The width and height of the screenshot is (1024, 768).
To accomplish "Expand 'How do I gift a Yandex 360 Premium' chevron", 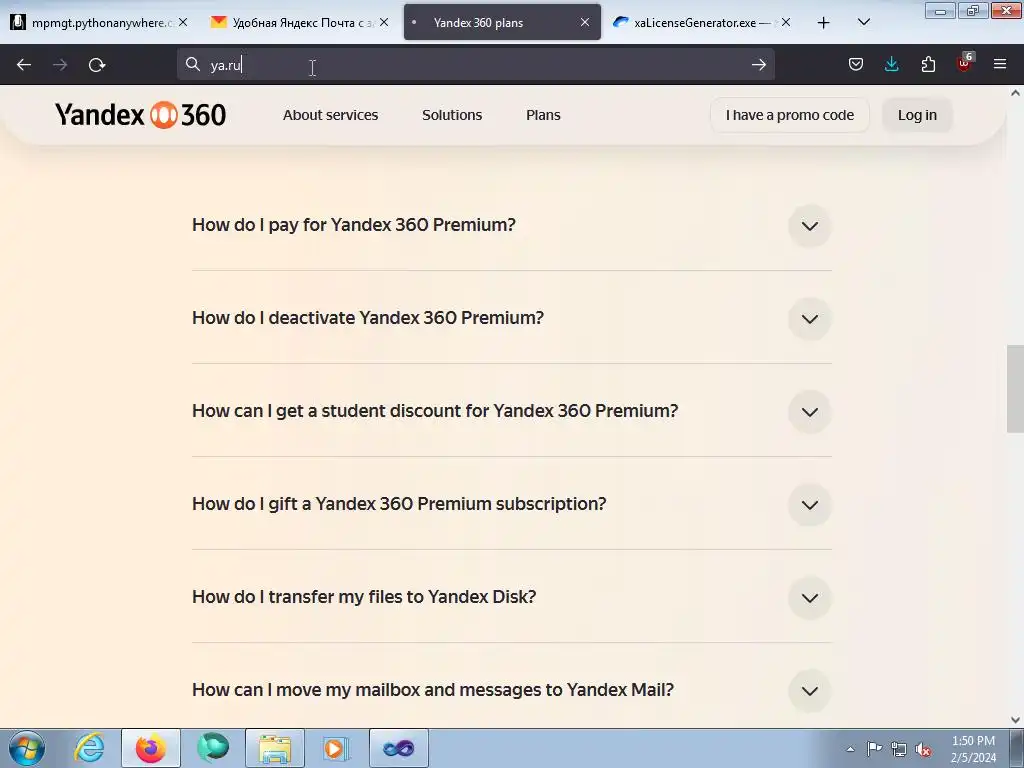I will [810, 505].
